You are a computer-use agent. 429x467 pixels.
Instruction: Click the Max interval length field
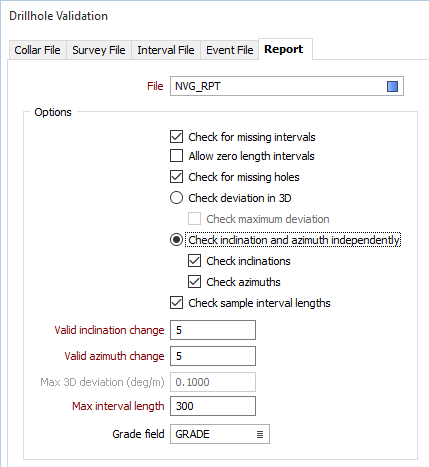213,406
